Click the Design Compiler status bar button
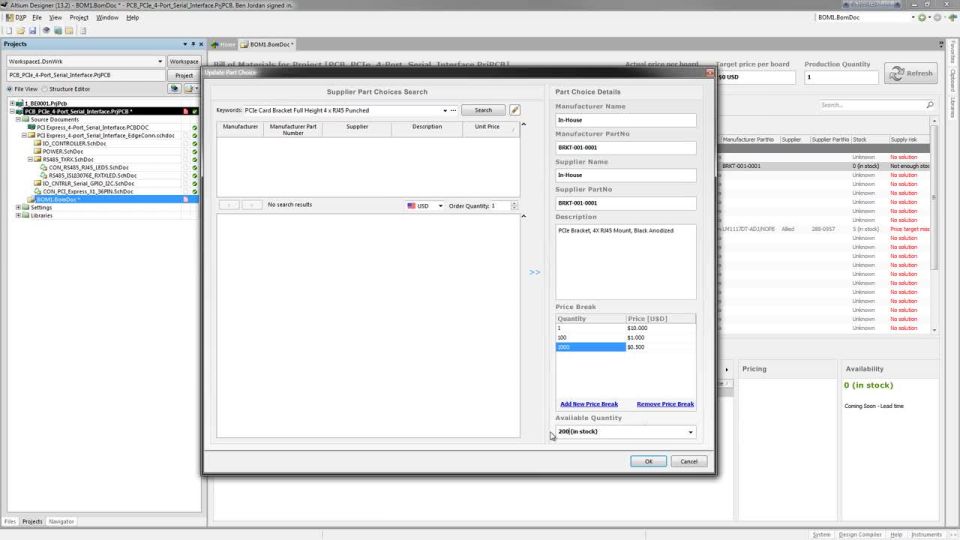The image size is (960, 540). point(860,534)
